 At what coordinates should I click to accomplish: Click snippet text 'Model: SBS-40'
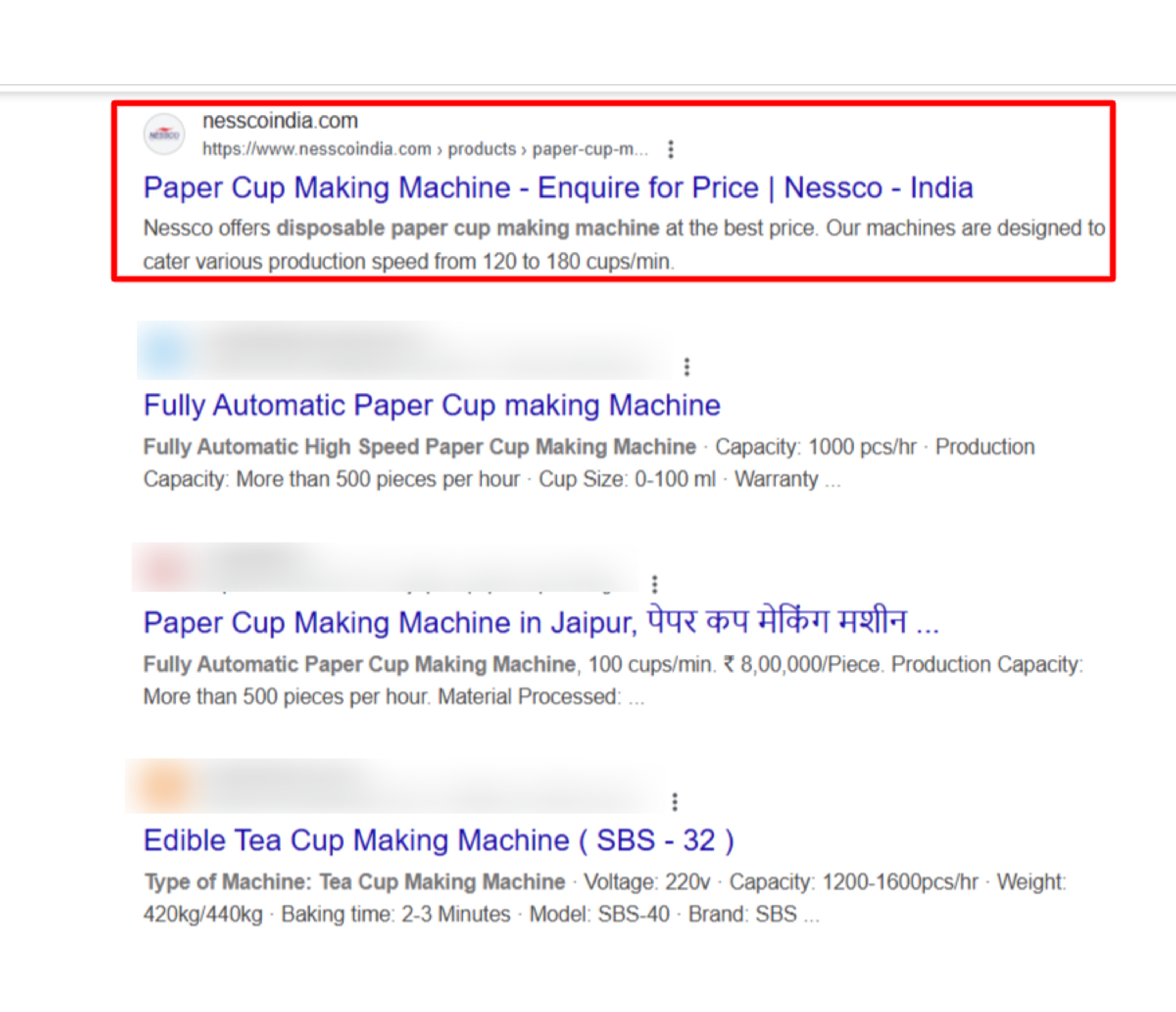pos(599,914)
